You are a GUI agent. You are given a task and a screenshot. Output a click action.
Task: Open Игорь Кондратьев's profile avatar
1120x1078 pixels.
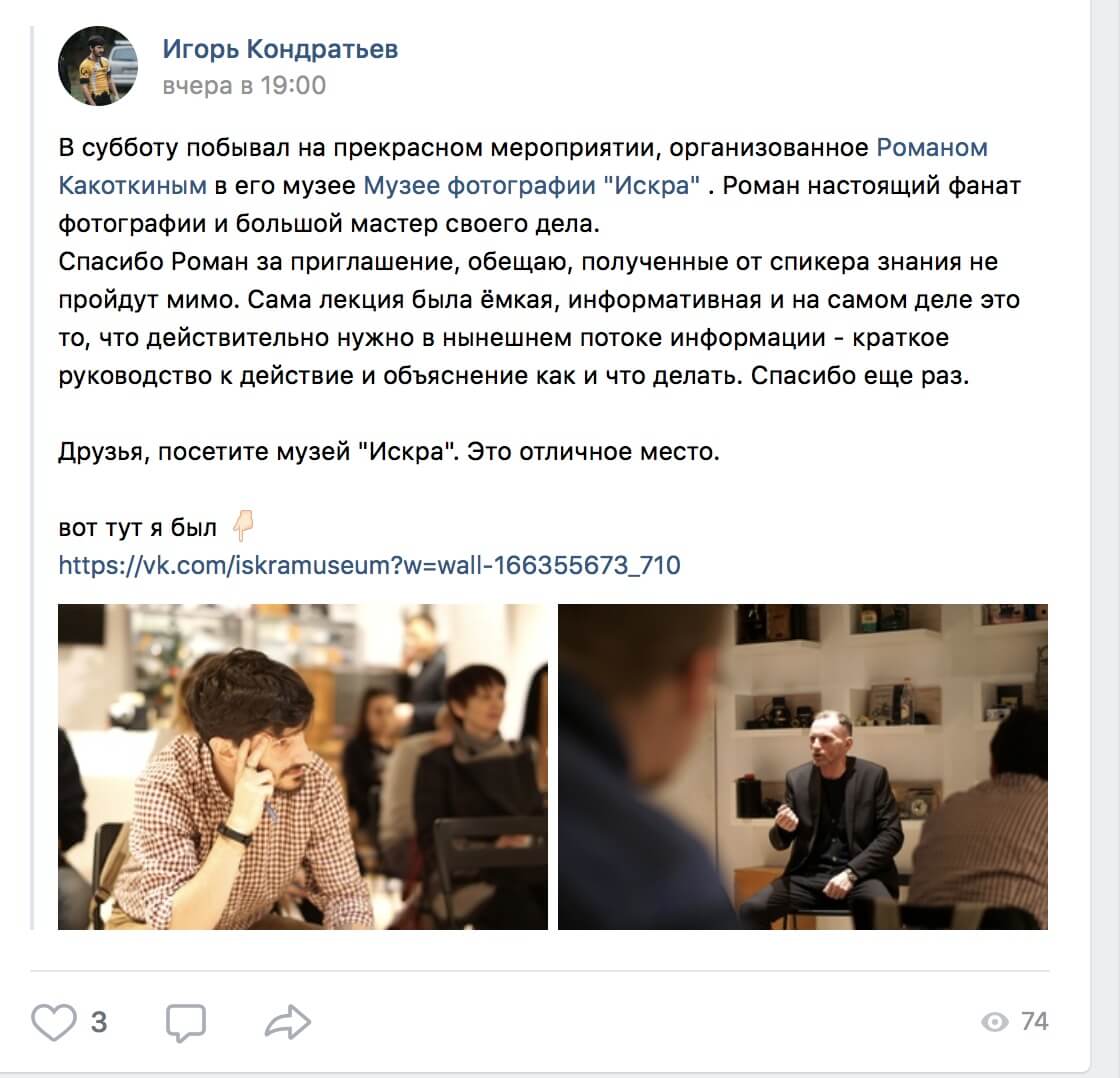pos(98,66)
